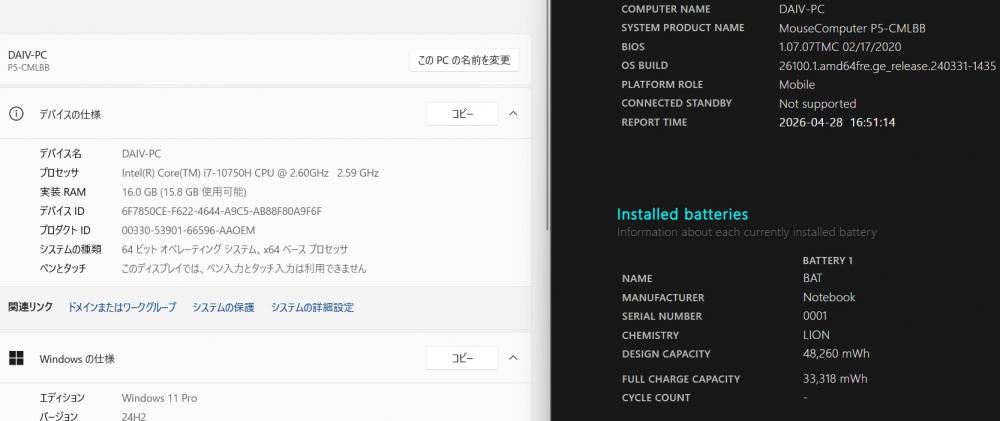Open the システムの保護 link
This screenshot has width=1000, height=421.
click(223, 307)
